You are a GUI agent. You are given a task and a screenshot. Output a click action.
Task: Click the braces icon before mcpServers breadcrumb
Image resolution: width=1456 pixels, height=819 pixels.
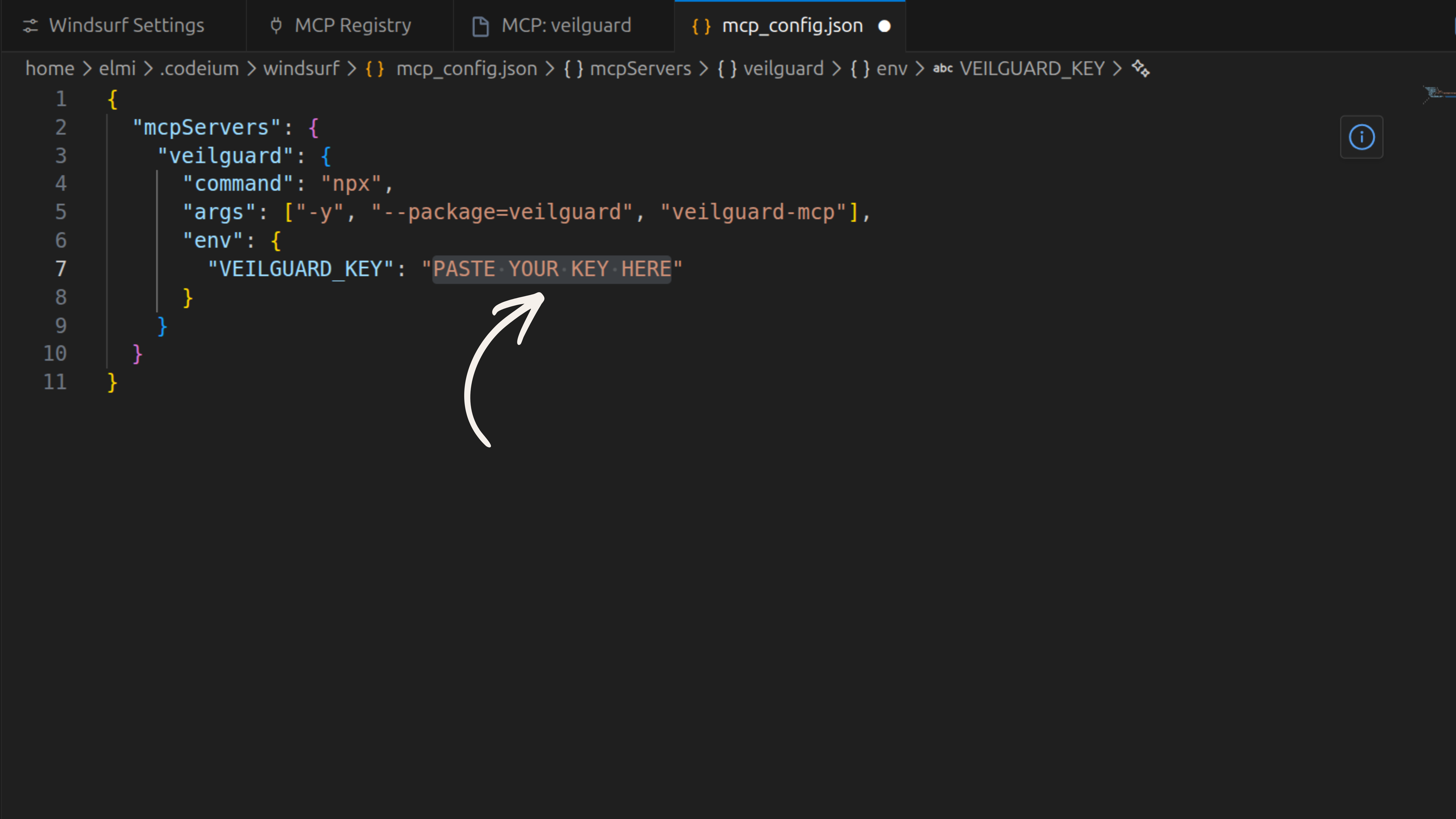(x=573, y=69)
